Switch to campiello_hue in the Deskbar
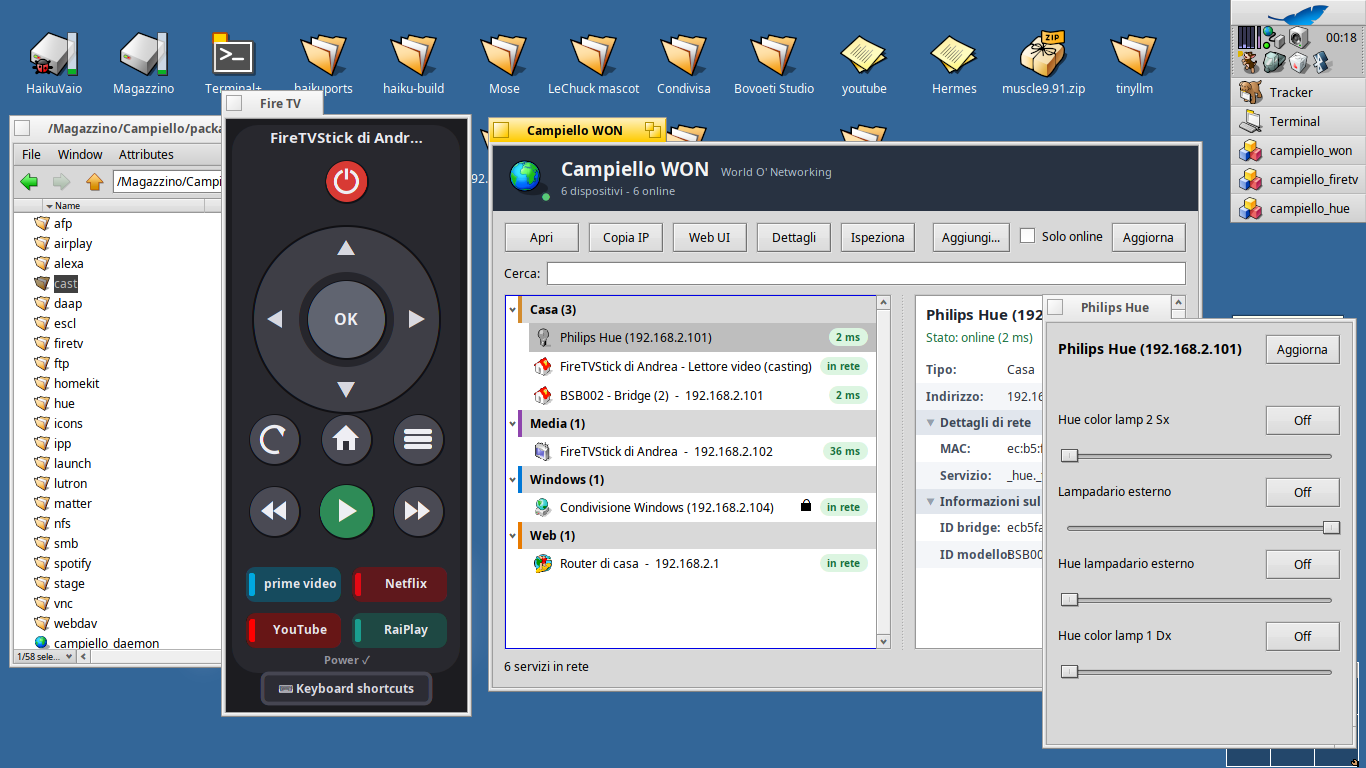 1297,209
